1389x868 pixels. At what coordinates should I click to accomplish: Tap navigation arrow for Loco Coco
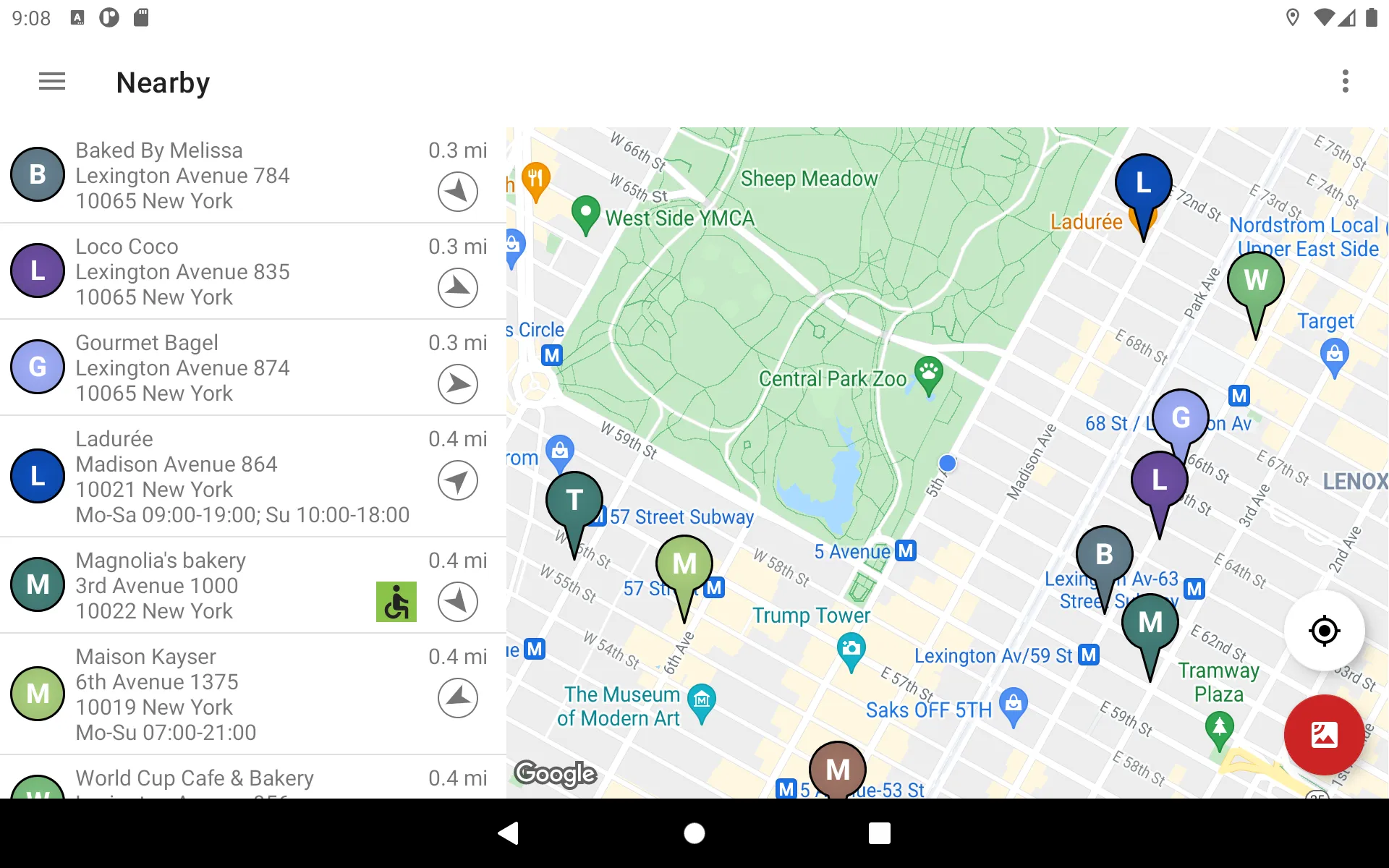(457, 288)
